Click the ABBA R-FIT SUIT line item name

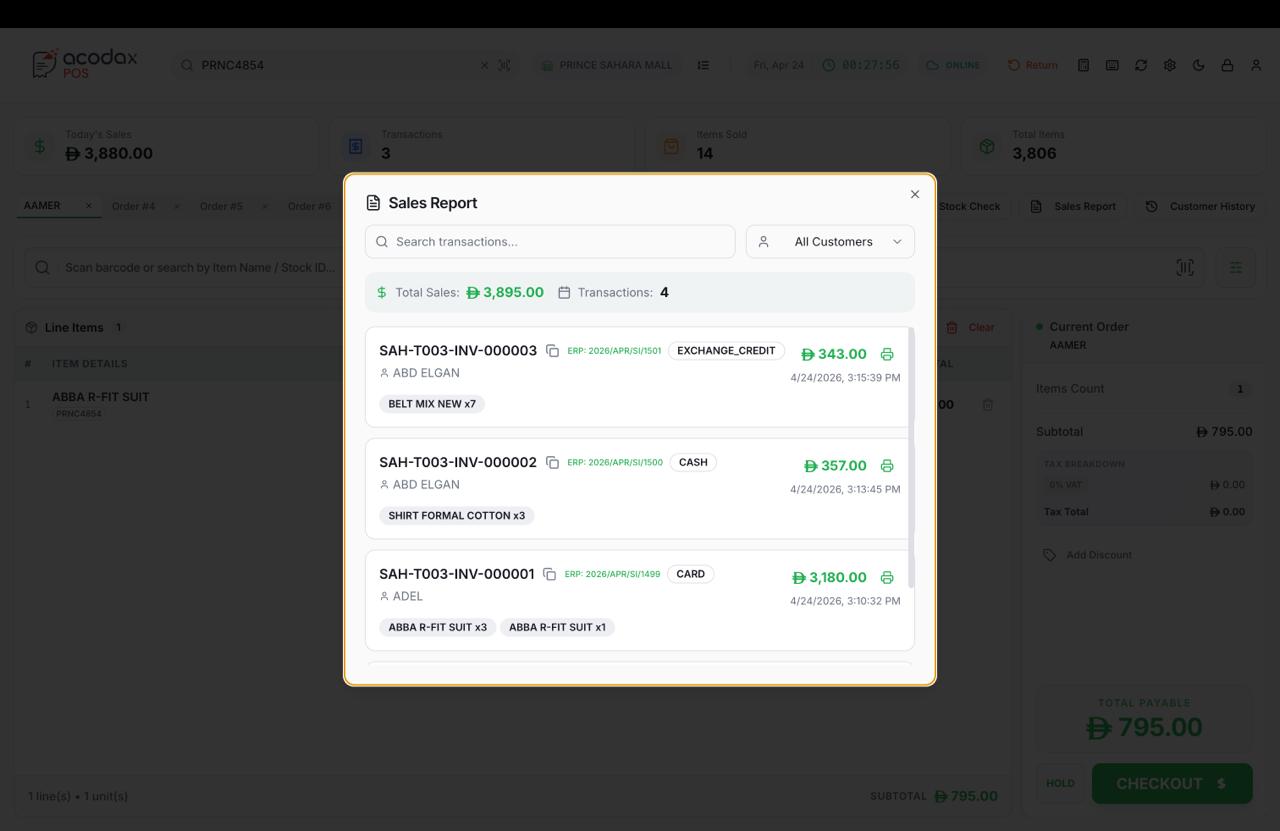pos(100,397)
